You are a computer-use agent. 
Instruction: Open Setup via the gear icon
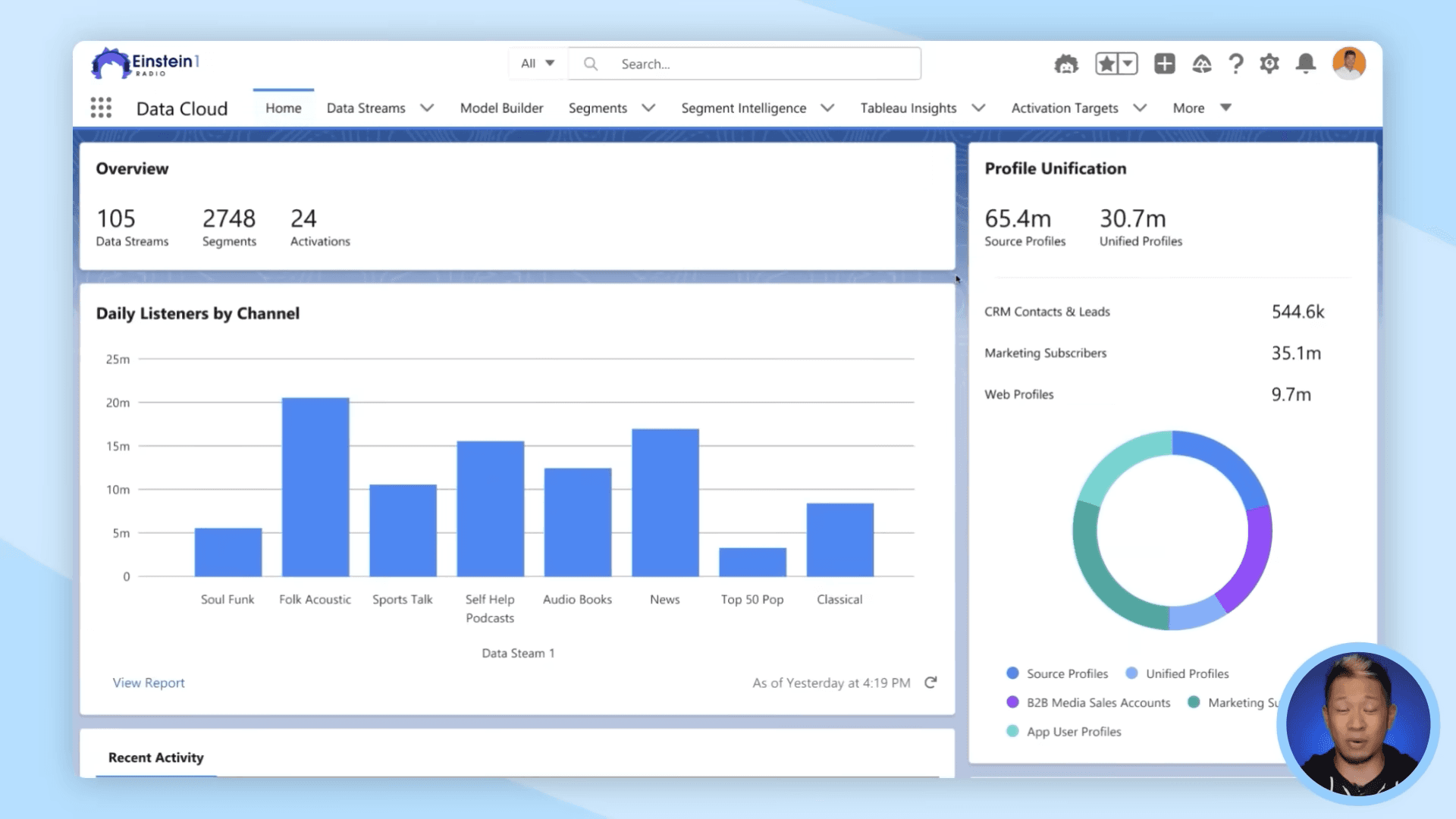pyautogui.click(x=1269, y=64)
